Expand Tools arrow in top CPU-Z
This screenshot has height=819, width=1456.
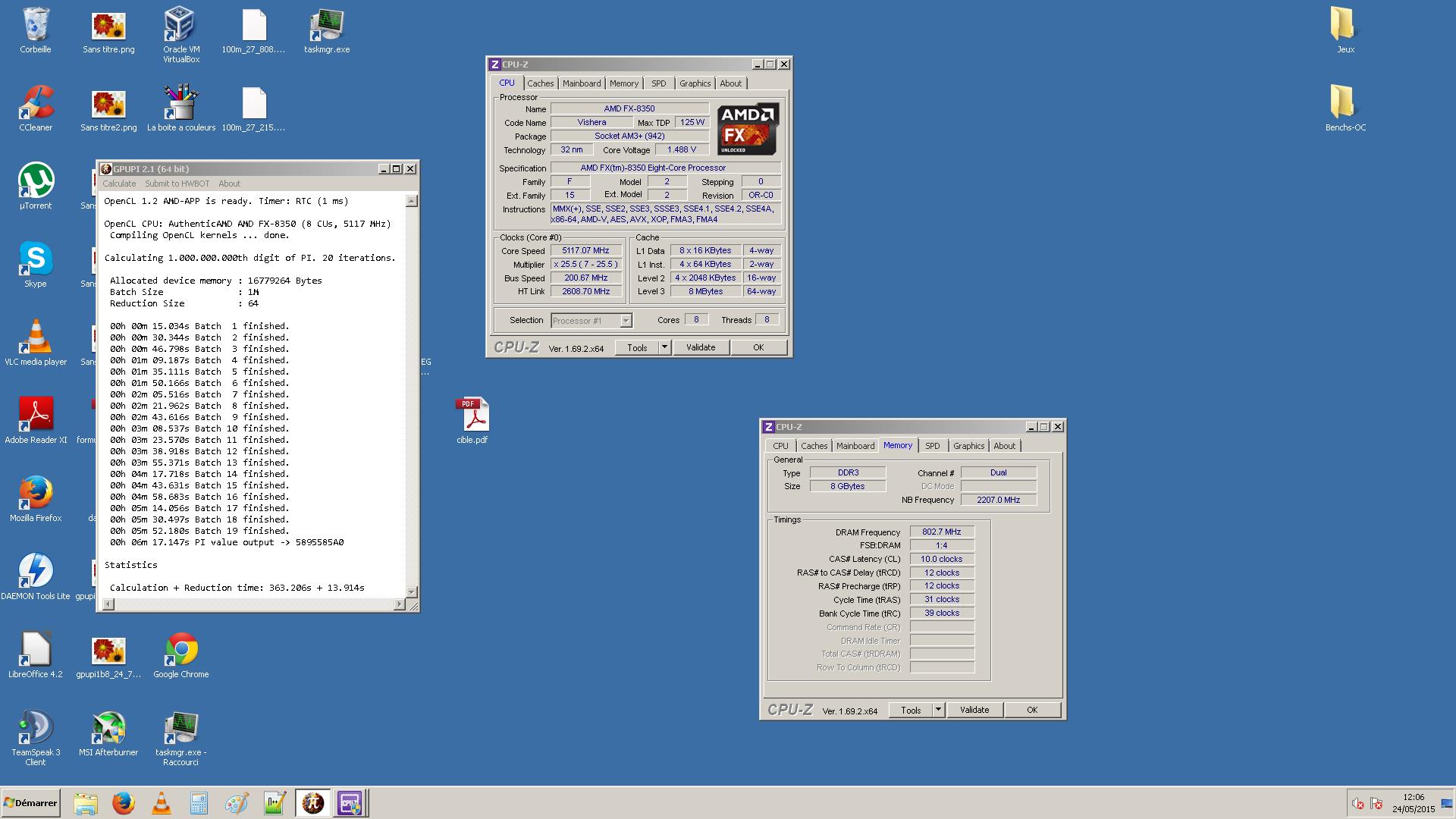(x=664, y=347)
